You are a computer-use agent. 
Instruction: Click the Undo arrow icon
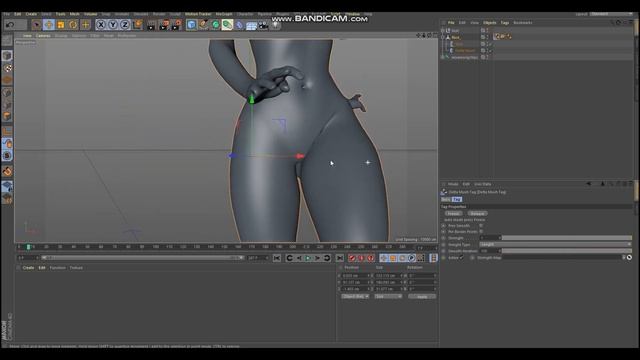pyautogui.click(x=10, y=25)
